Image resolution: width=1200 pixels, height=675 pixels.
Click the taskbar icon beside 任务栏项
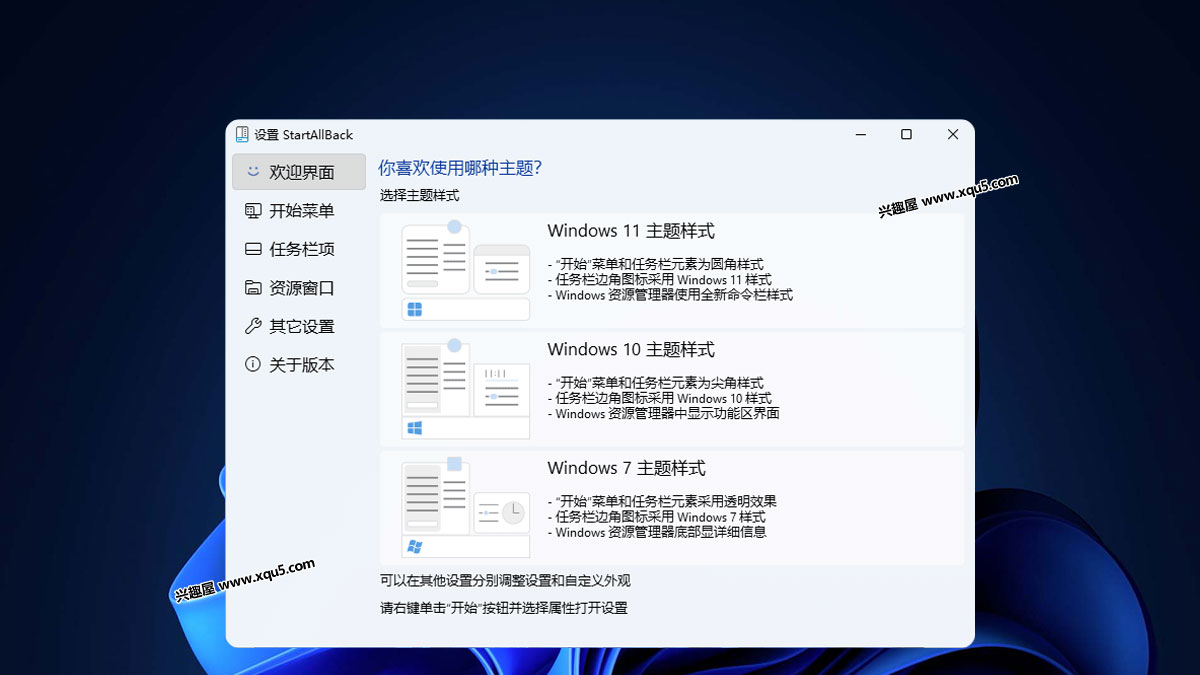tap(253, 249)
